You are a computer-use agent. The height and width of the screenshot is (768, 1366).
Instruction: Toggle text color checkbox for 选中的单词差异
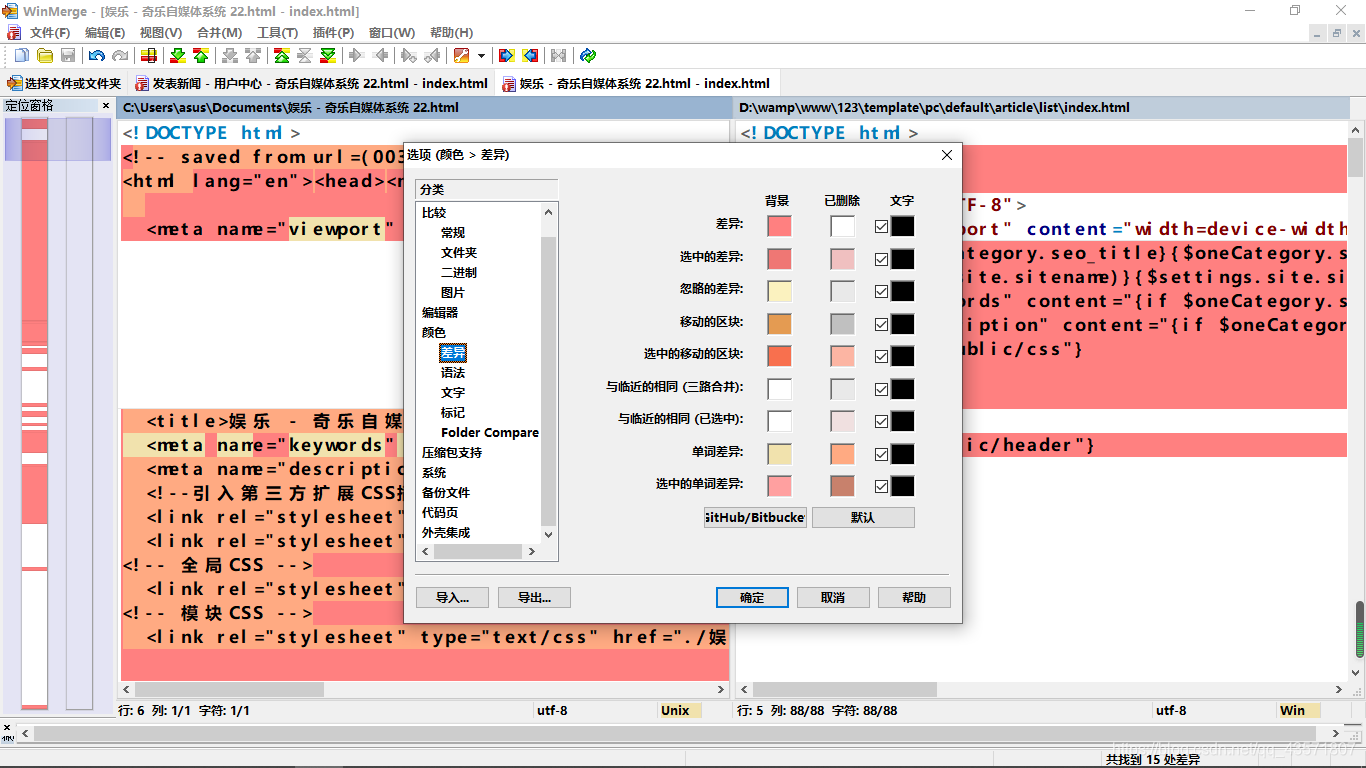881,487
